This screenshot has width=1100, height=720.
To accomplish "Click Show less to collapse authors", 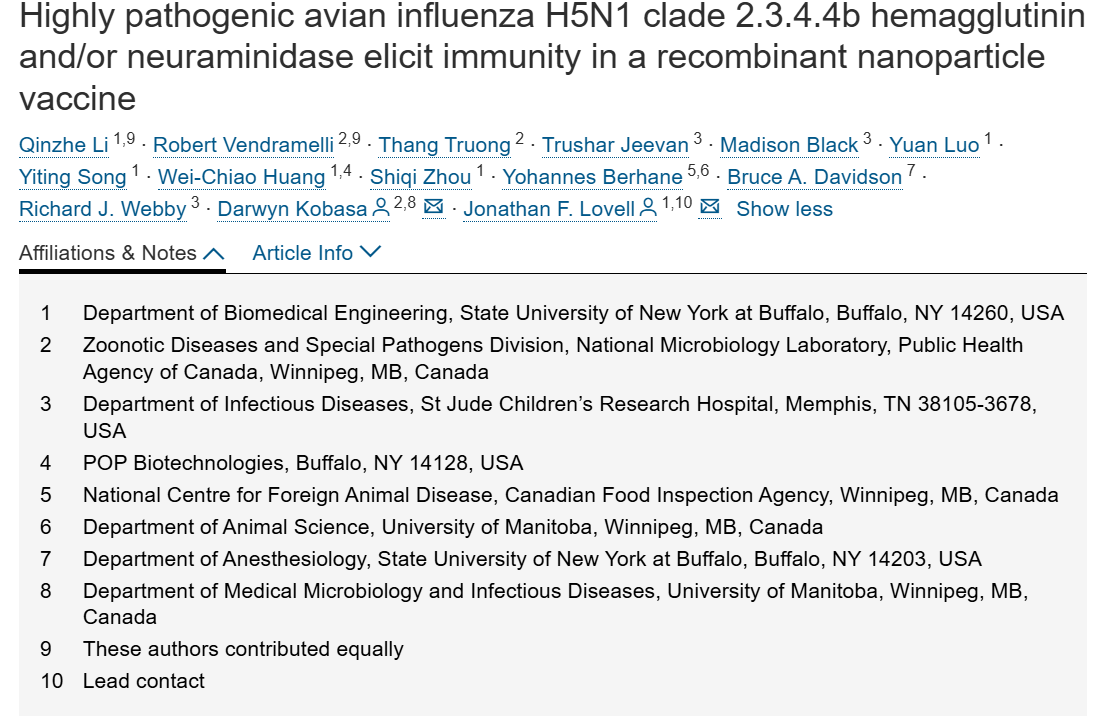I will click(x=784, y=209).
